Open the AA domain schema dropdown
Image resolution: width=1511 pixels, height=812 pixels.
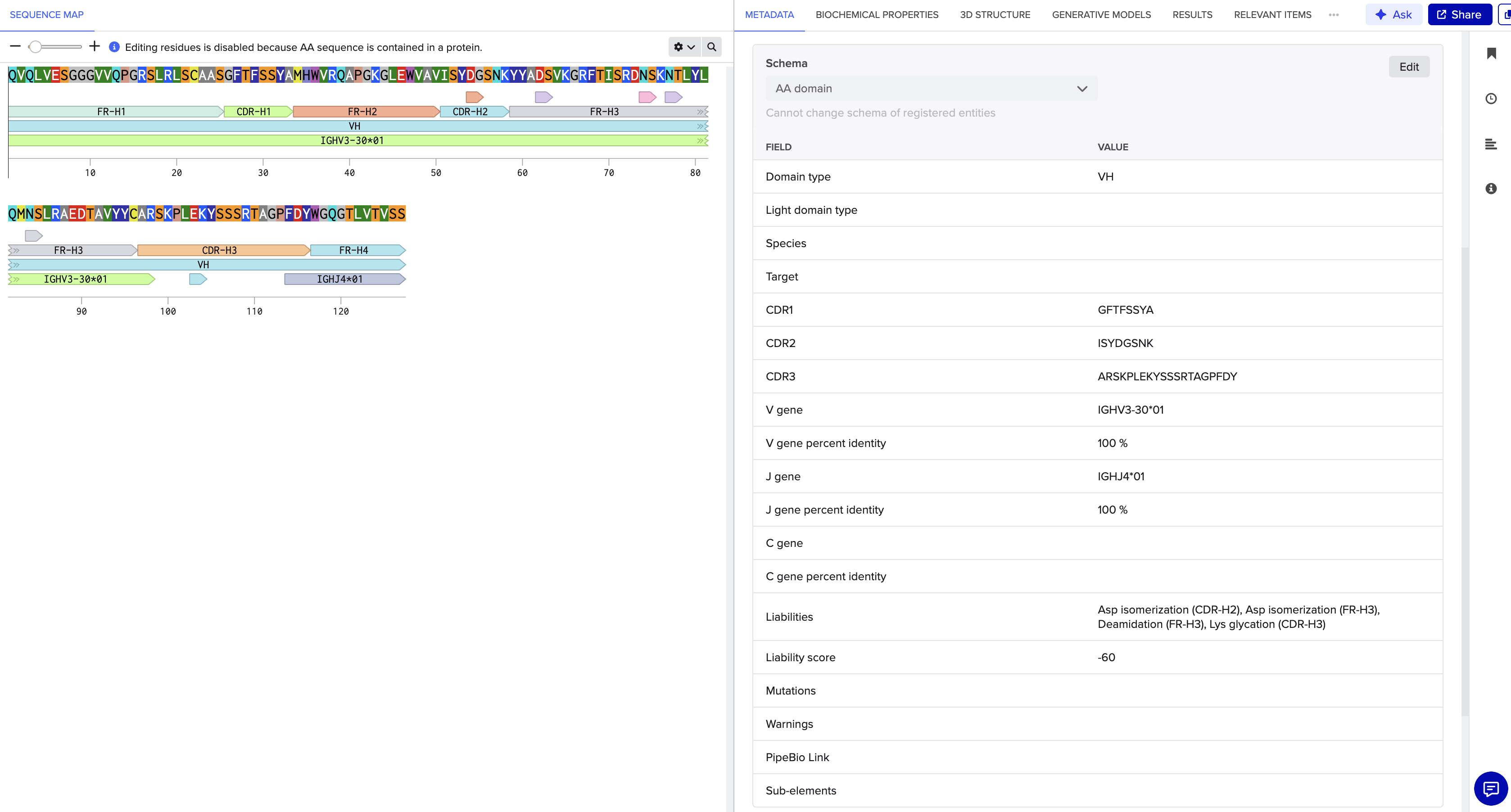pyautogui.click(x=932, y=89)
